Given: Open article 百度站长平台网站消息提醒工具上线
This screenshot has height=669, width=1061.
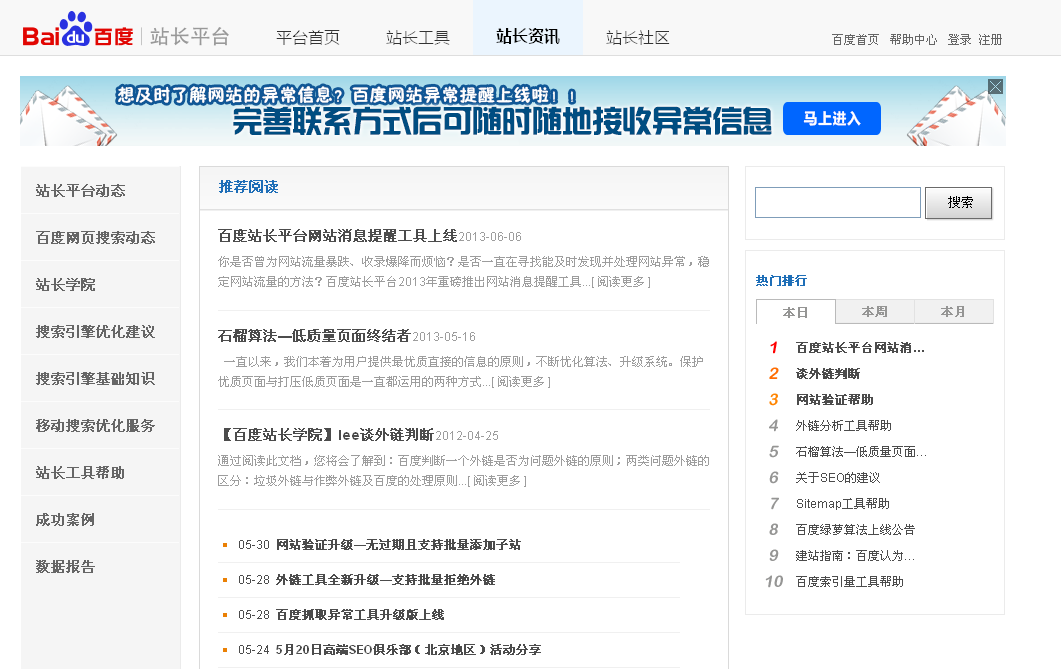Looking at the screenshot, I should (338, 236).
